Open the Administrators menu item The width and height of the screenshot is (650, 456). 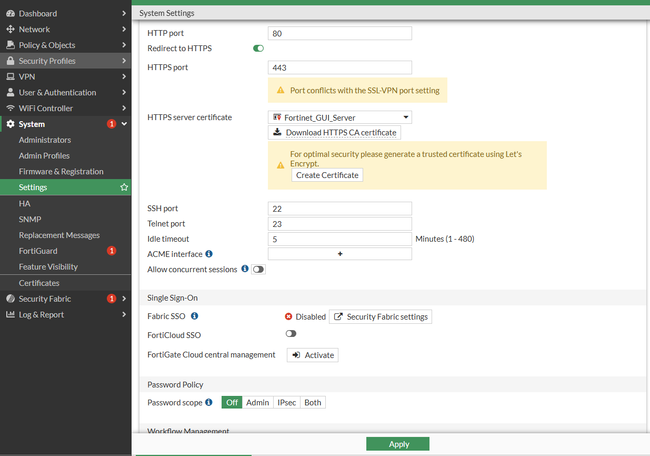[x=45, y=140]
